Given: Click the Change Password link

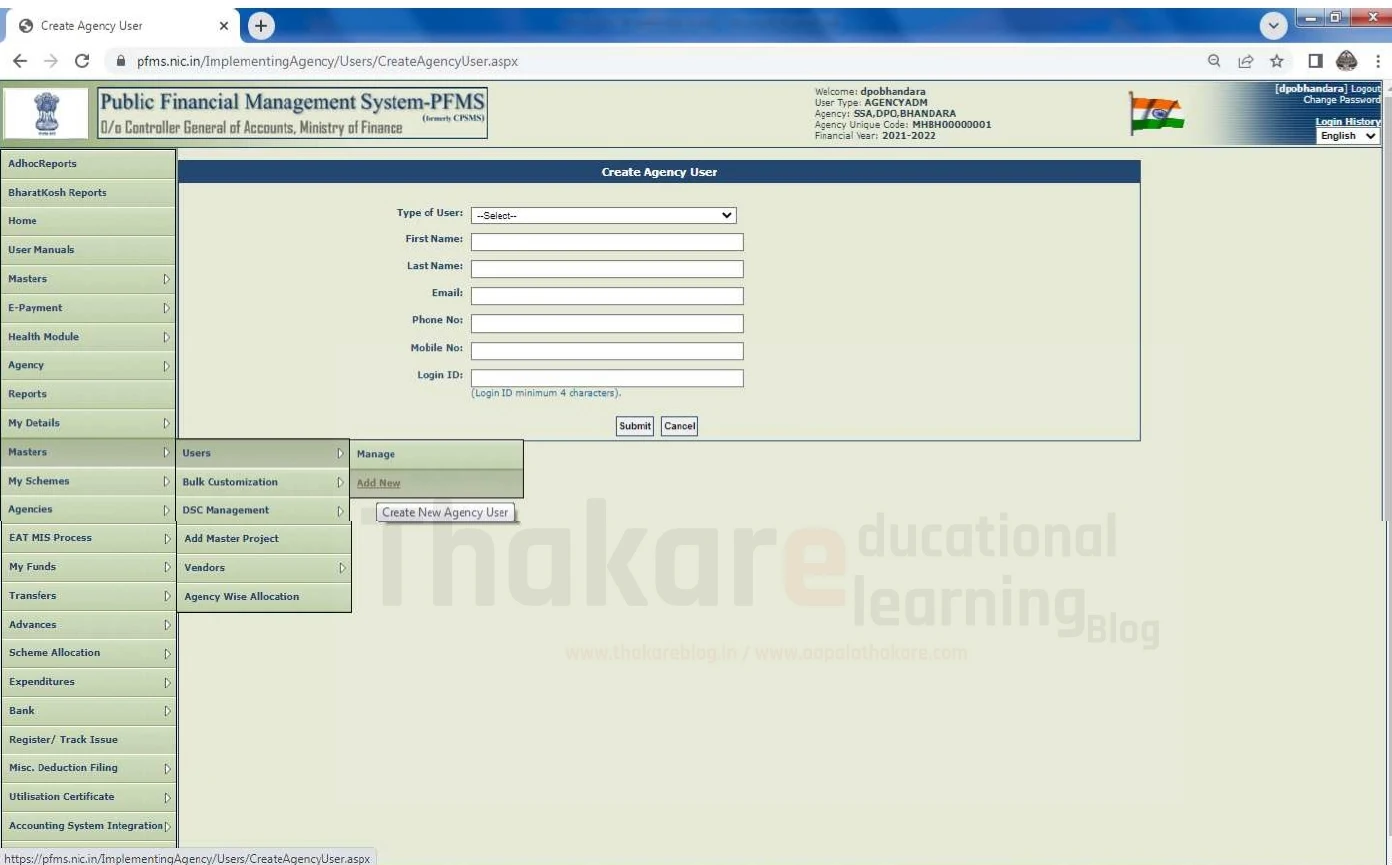Looking at the screenshot, I should click(1341, 100).
